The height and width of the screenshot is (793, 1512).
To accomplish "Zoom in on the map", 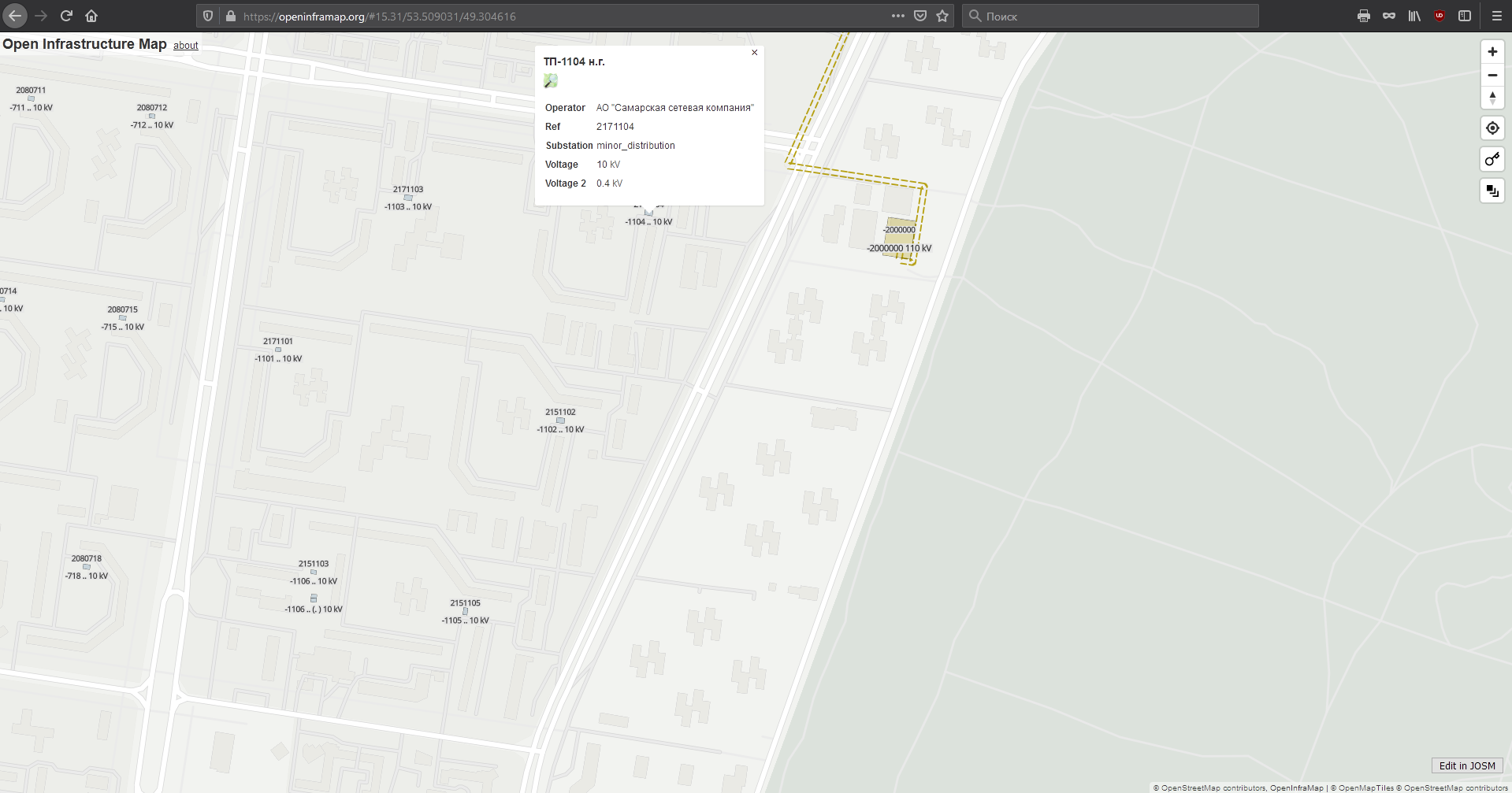I will point(1491,51).
